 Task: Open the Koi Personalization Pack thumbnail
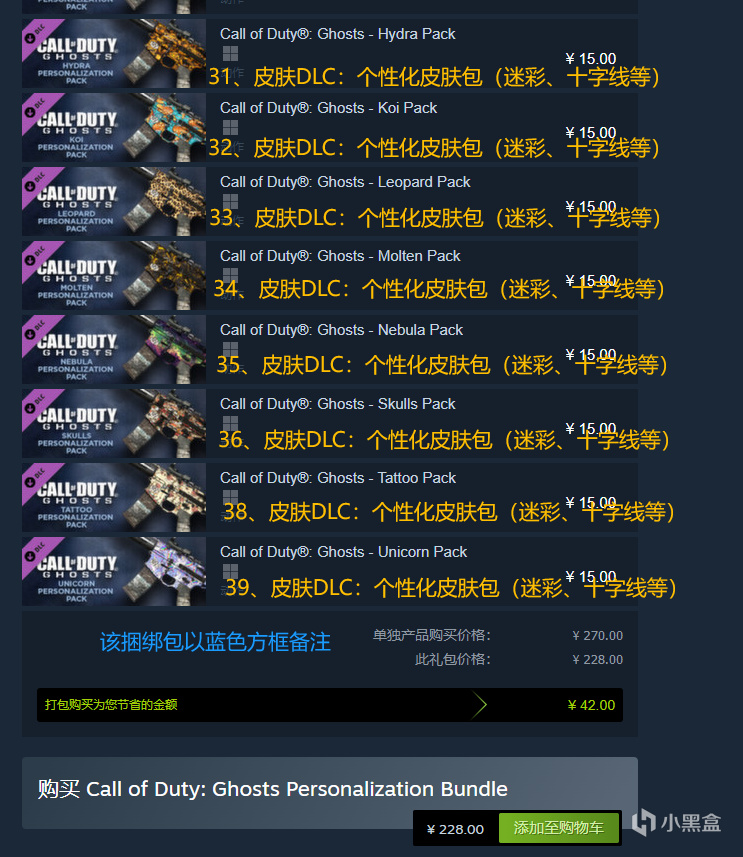pyautogui.click(x=114, y=127)
